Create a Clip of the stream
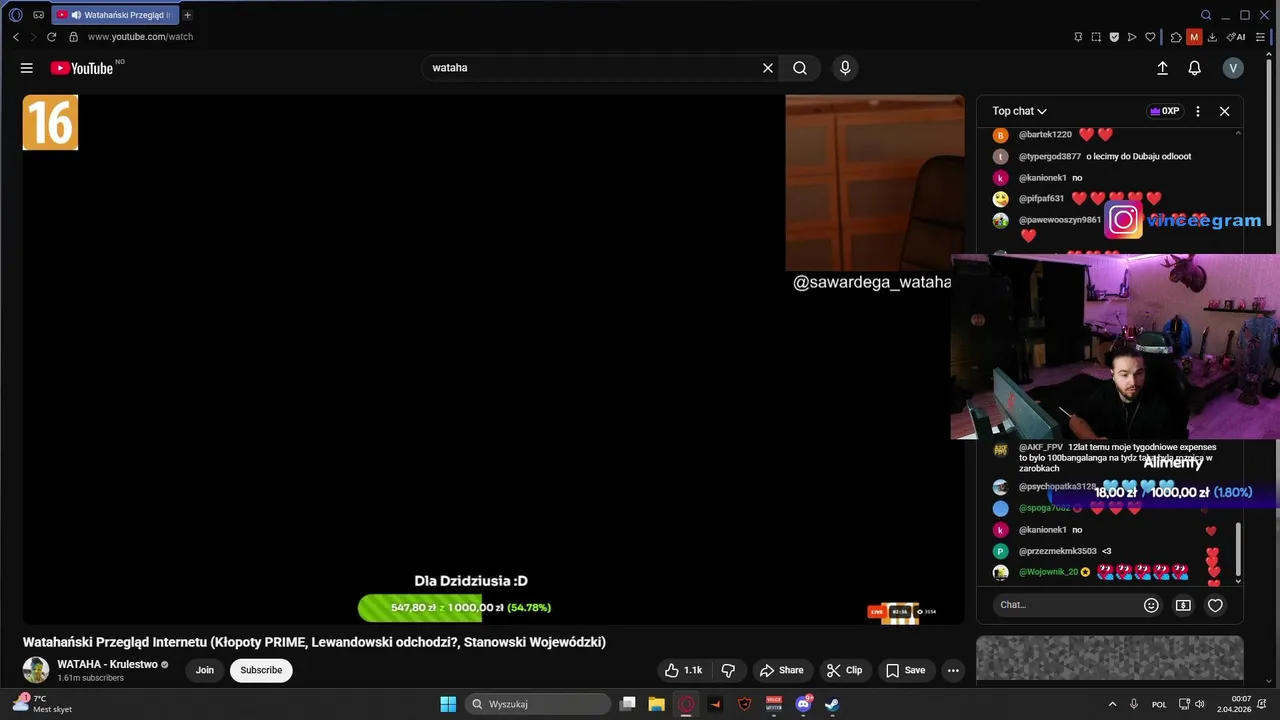Screen dimensions: 1280x720 844,670
